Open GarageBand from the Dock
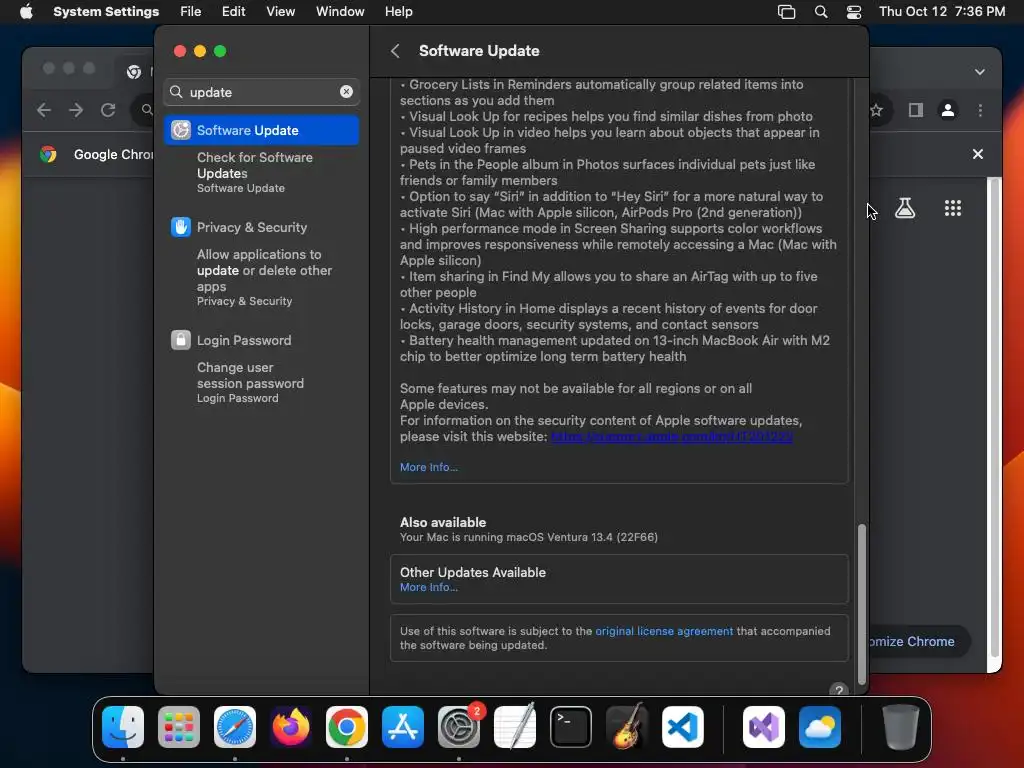1024x768 pixels. [627, 727]
